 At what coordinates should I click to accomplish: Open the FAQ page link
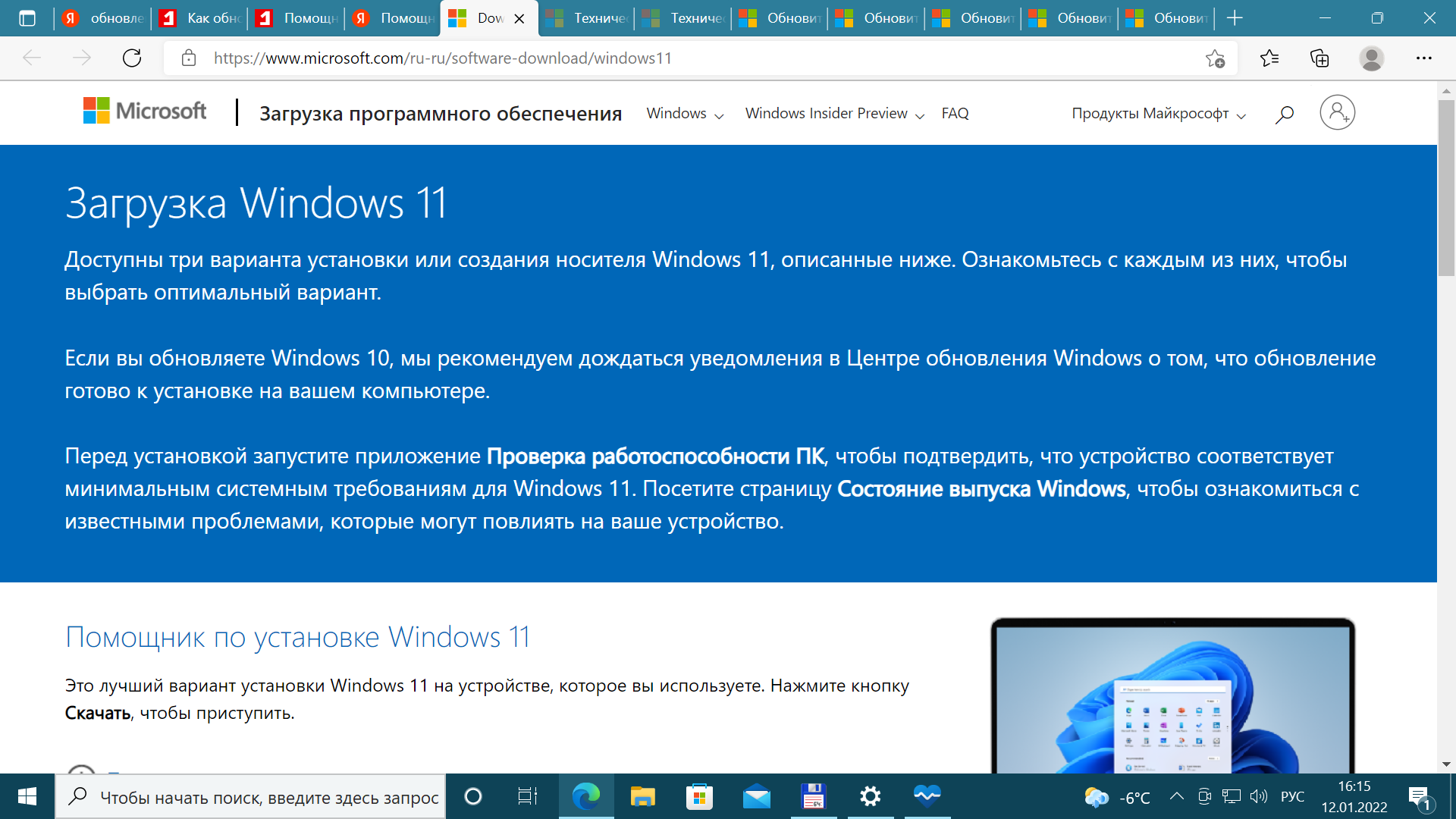955,114
